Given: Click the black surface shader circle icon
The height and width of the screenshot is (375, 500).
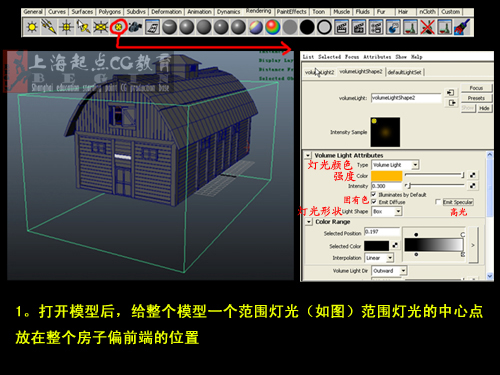Looking at the screenshot, I should 307,27.
